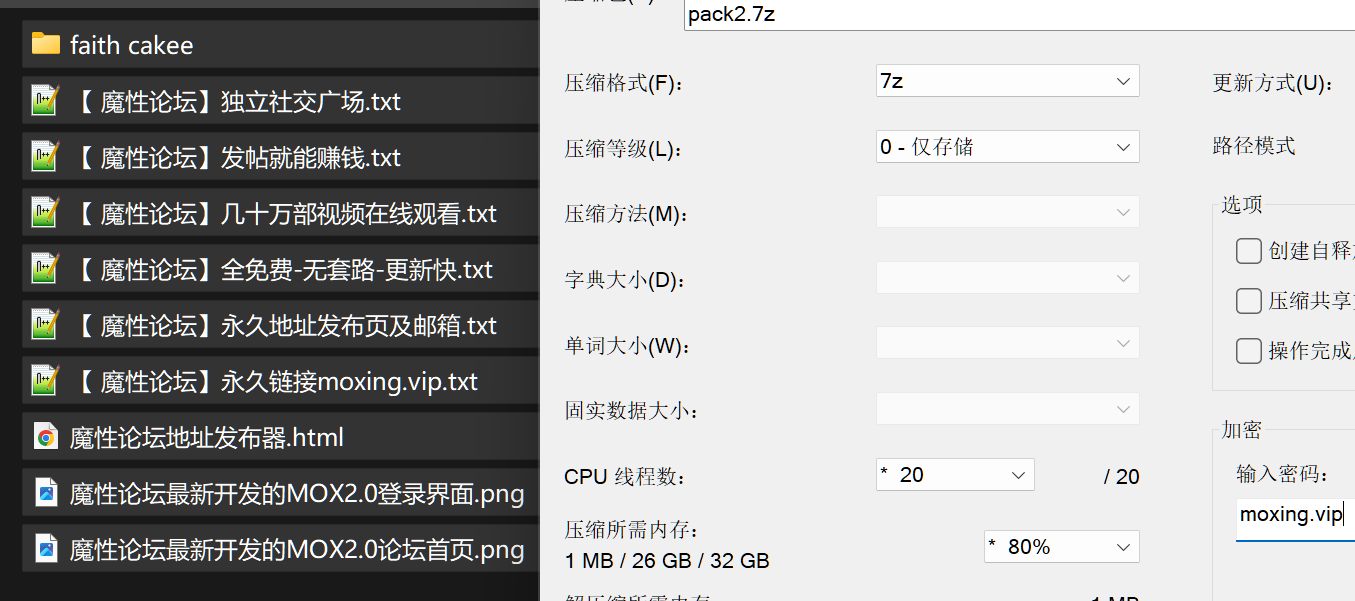This screenshot has height=601, width=1355.
Task: Open the 压缩格式 7z dropdown
Action: [1008, 81]
